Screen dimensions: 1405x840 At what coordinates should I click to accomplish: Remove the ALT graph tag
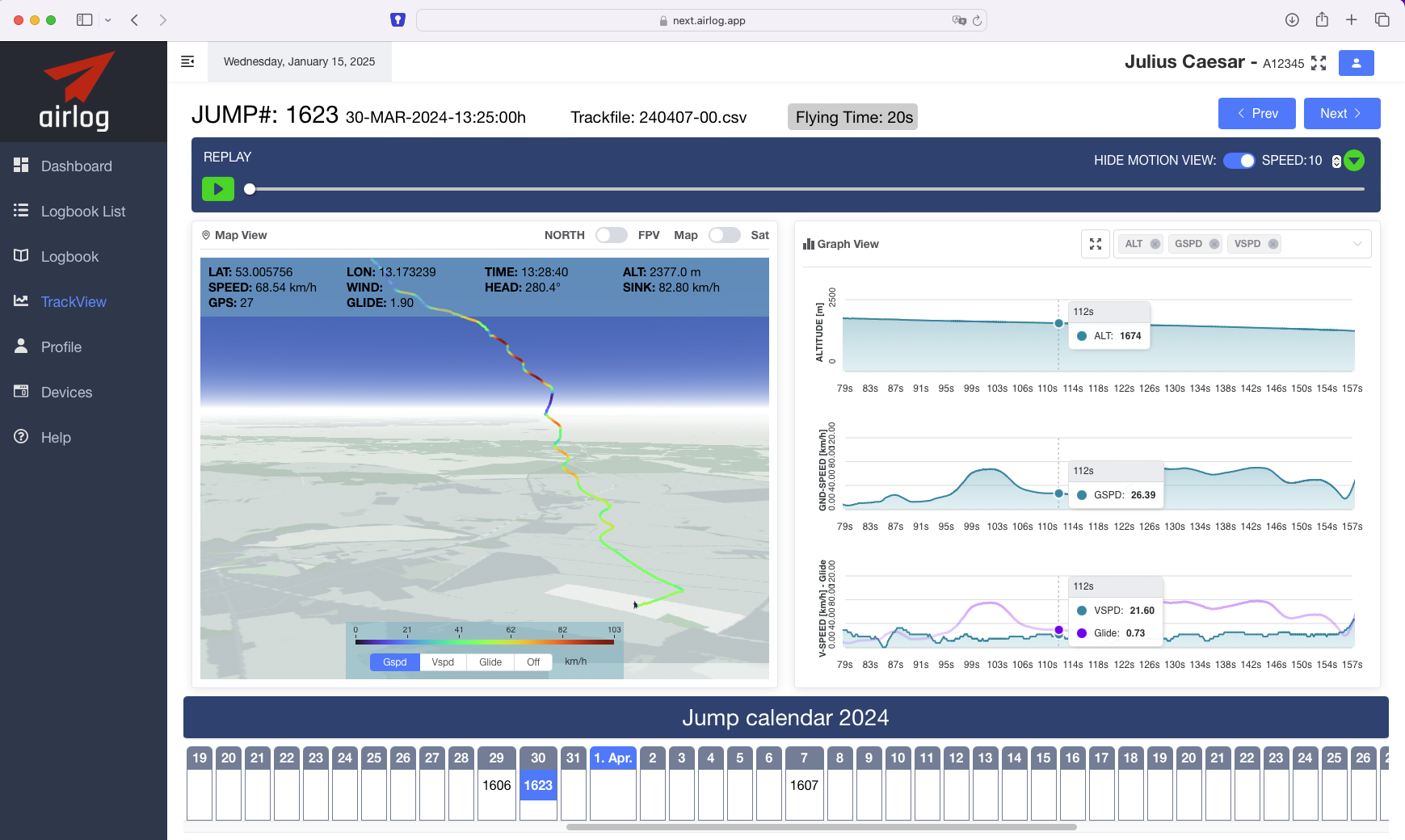coord(1155,244)
